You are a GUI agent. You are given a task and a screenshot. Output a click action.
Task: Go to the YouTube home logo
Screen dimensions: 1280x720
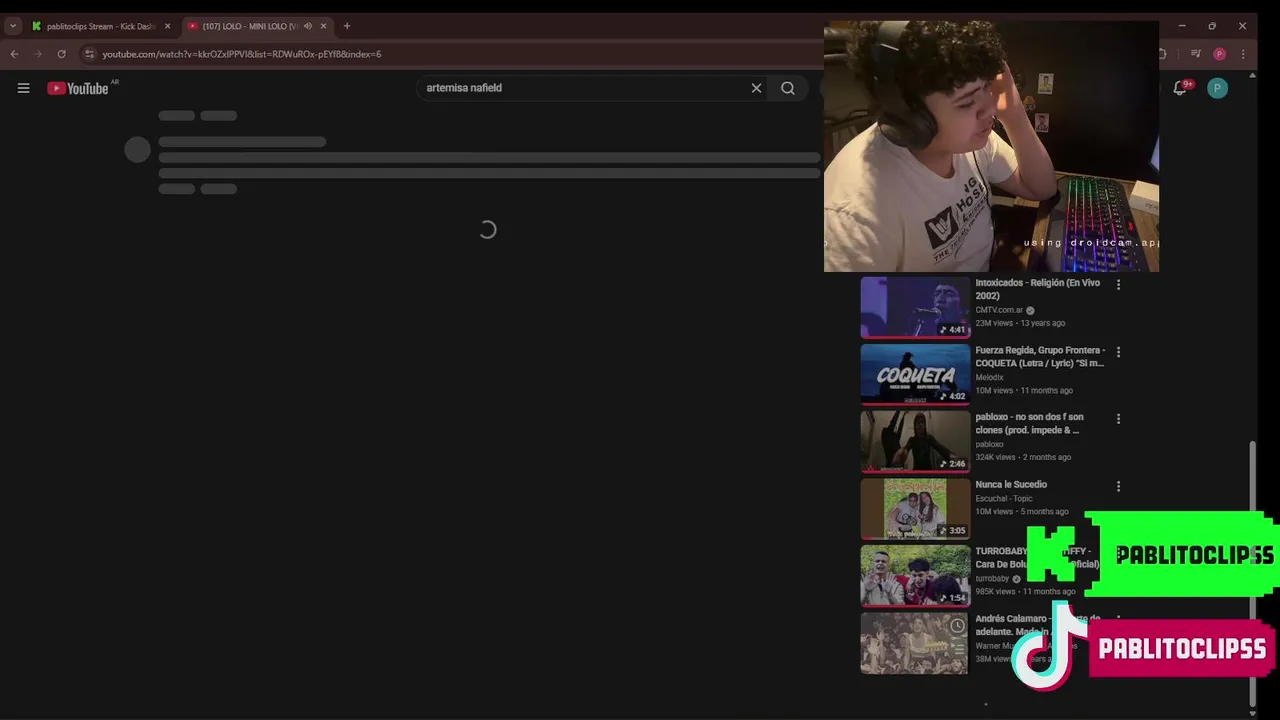(78, 88)
